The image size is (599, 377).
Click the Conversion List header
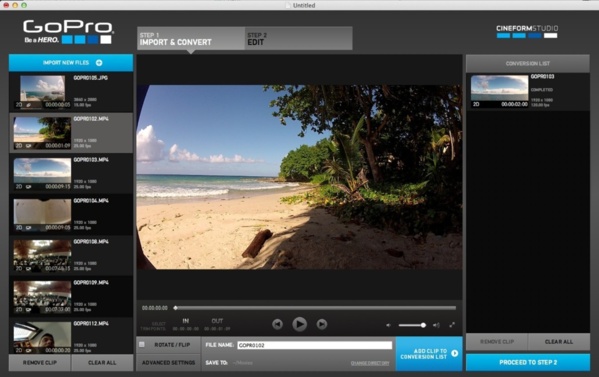coord(528,63)
